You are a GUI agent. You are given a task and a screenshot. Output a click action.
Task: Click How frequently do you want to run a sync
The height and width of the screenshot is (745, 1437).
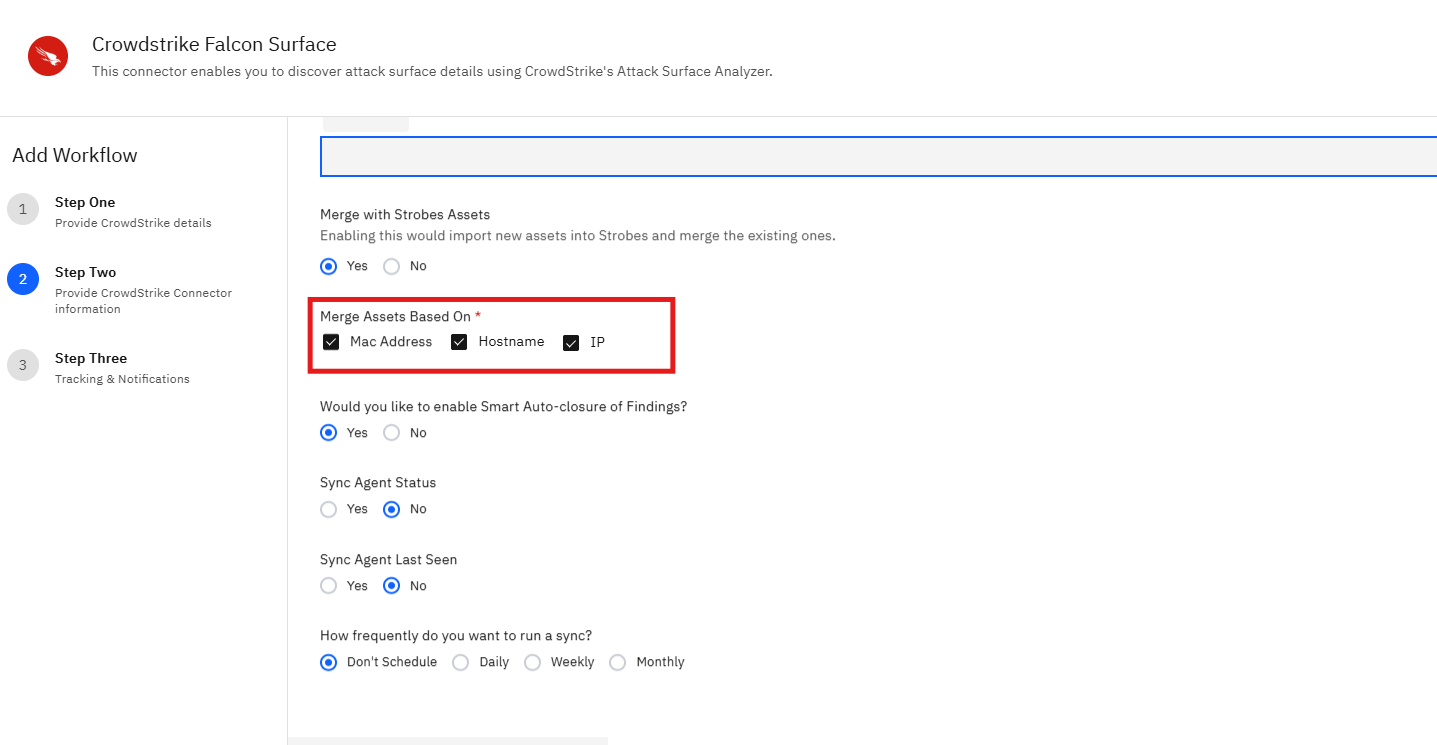456,635
